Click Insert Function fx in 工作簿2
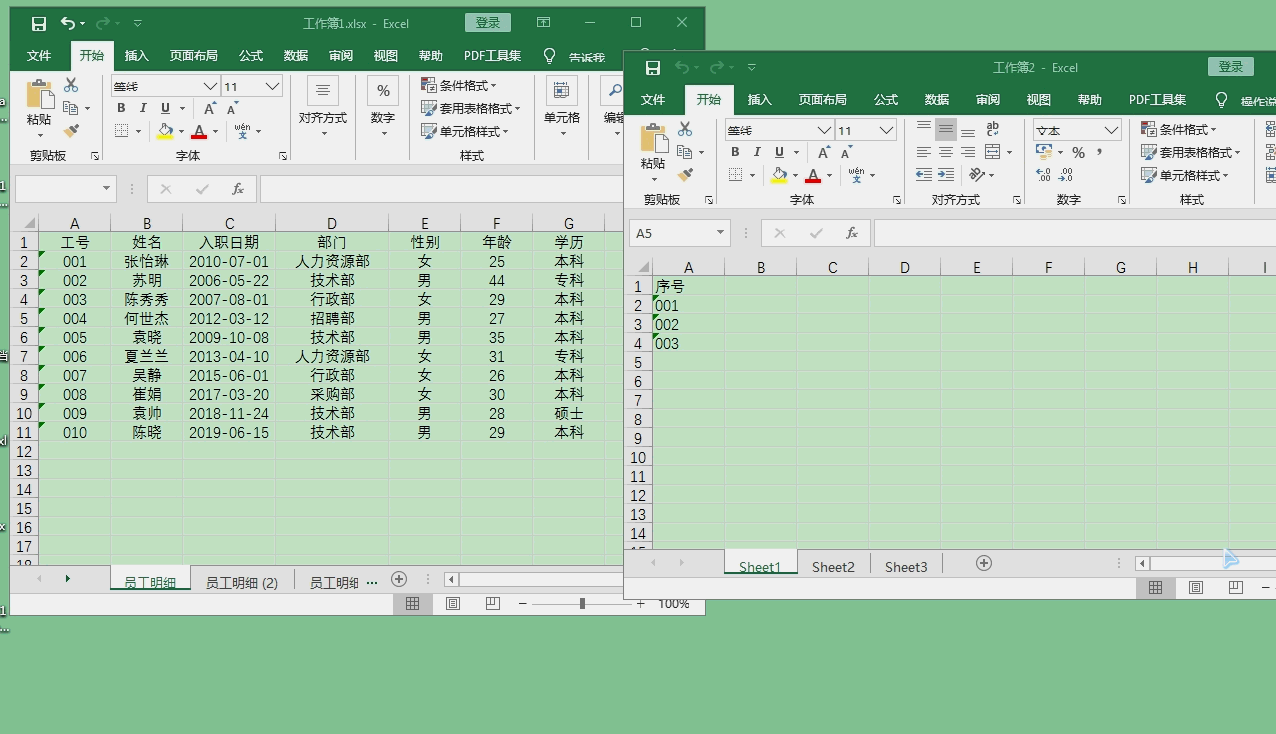Screen dimensions: 1276x734 click(x=852, y=233)
